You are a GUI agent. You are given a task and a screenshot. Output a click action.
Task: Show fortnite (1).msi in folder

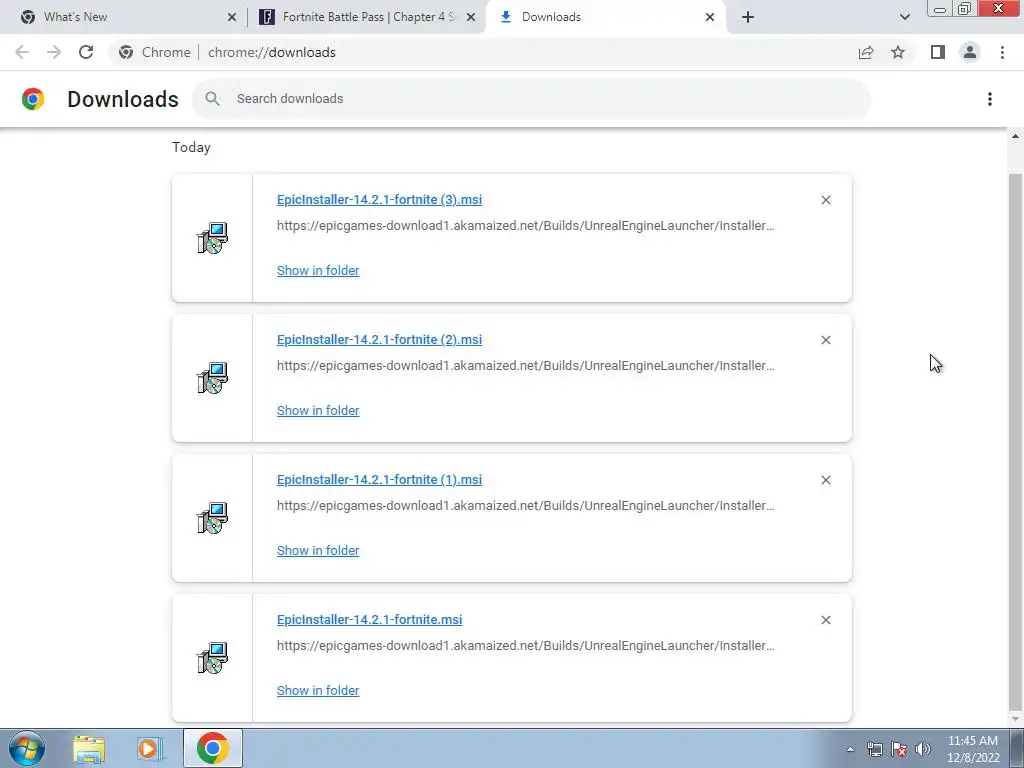(318, 551)
